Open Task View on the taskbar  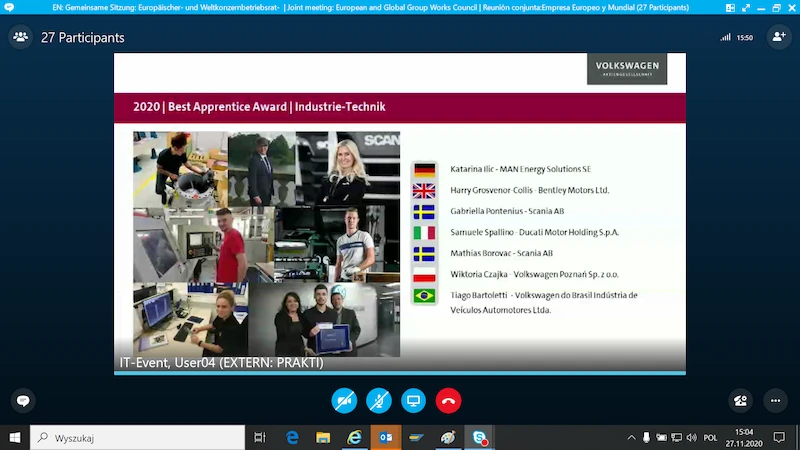[260, 437]
